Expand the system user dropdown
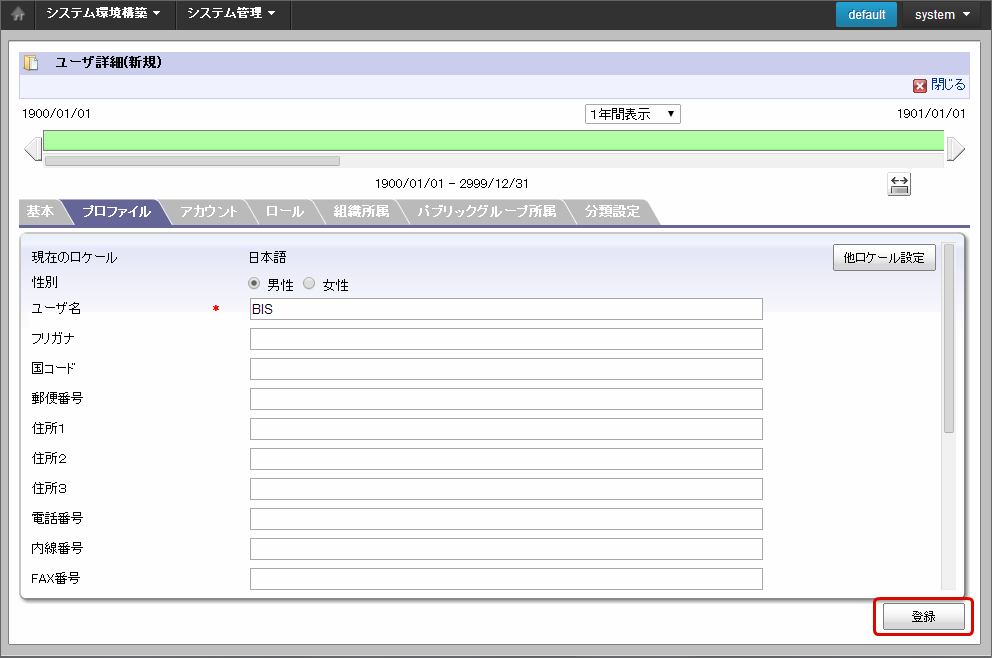Image resolution: width=992 pixels, height=658 pixels. coord(942,15)
